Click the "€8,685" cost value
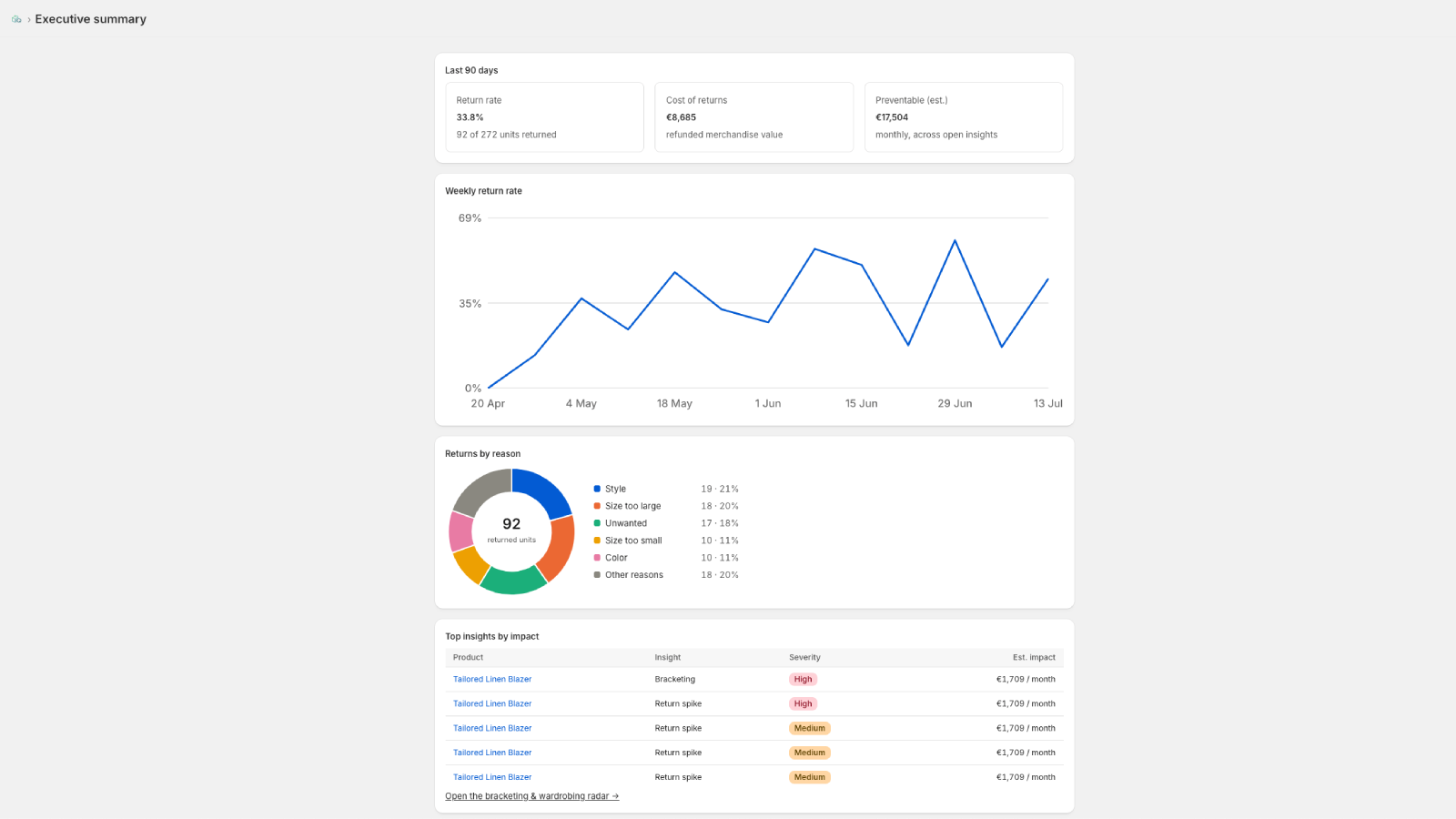 [681, 117]
